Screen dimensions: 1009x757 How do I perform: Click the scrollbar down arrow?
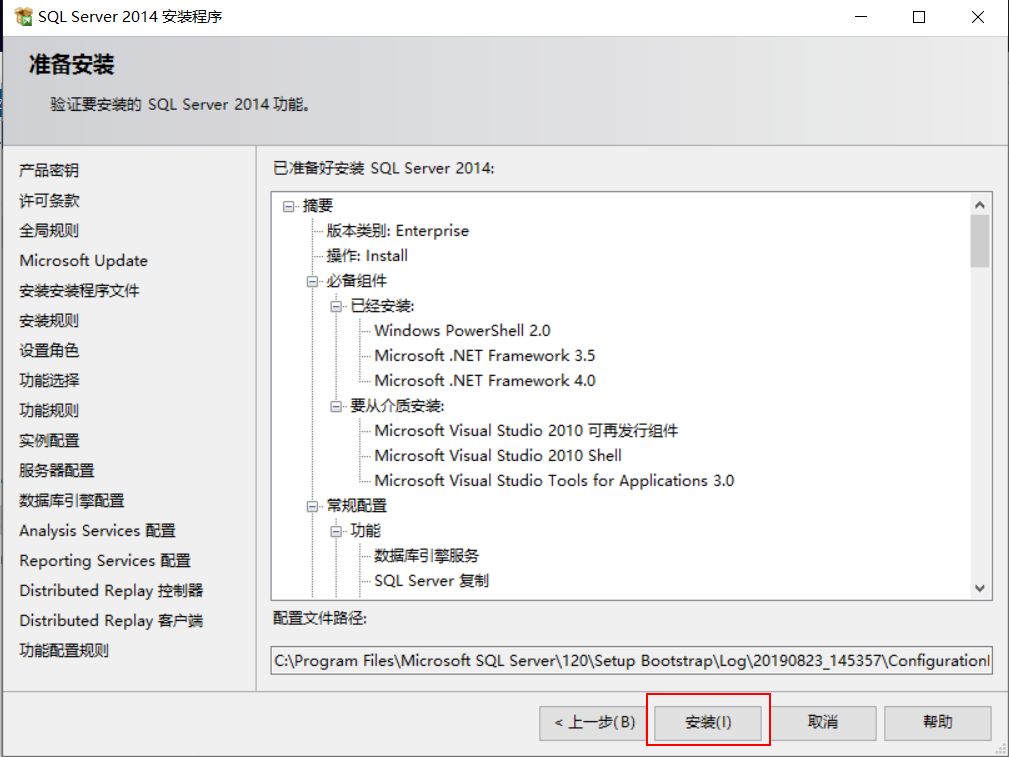(x=981, y=588)
